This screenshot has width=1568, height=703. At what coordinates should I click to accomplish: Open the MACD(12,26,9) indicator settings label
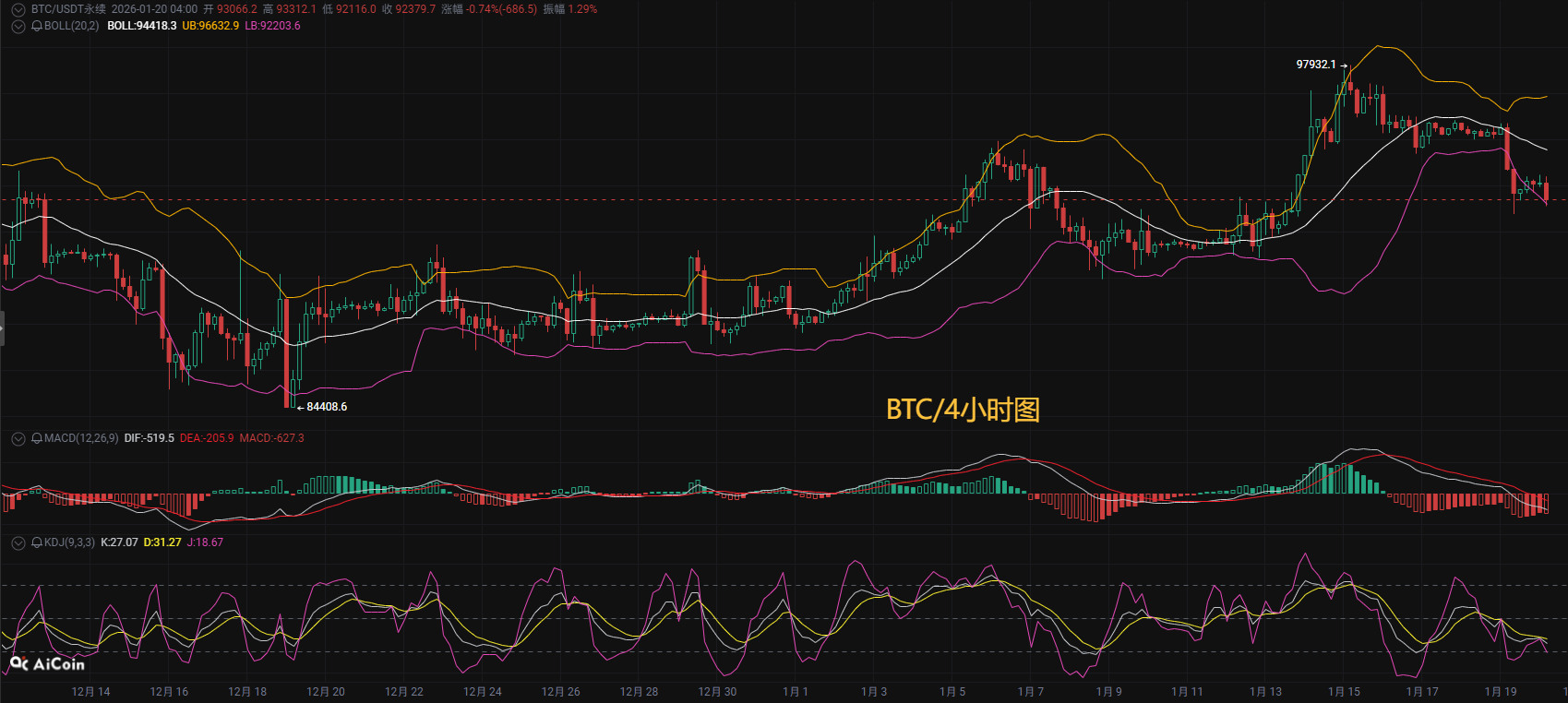[81, 438]
